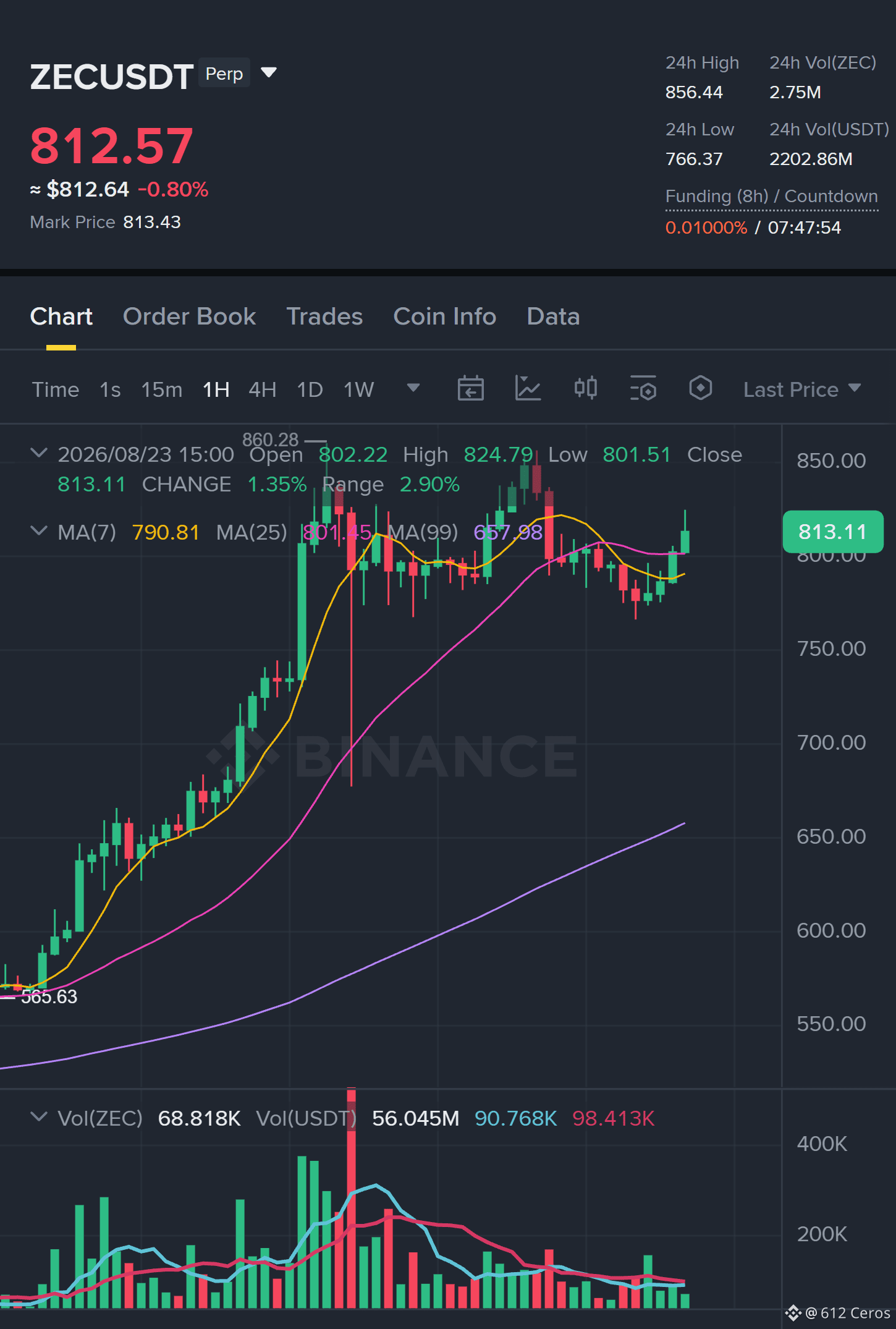
Task: Click the 860.28 high price marker
Action: [270, 439]
